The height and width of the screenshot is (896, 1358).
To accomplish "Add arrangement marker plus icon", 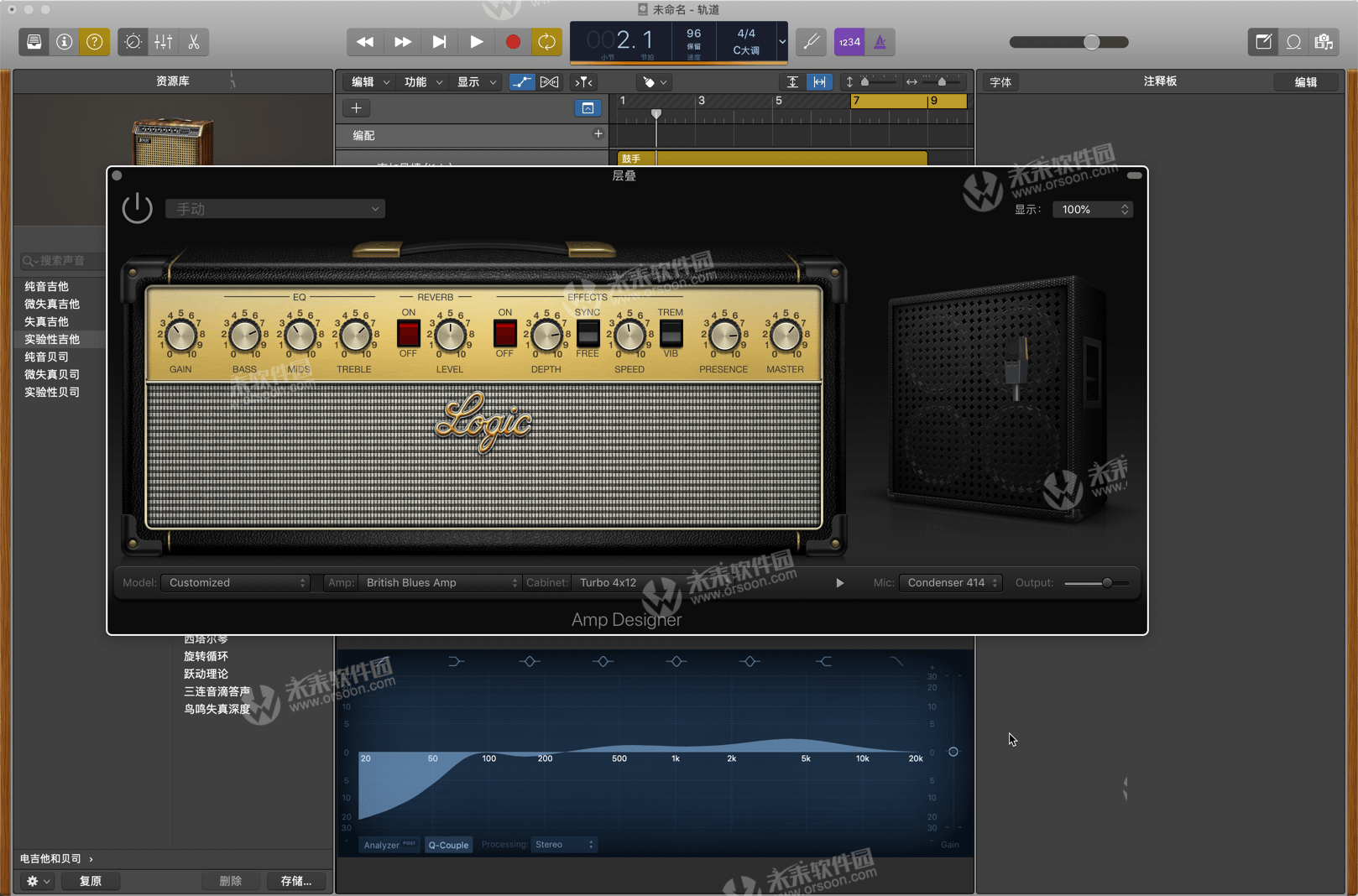I will [598, 134].
